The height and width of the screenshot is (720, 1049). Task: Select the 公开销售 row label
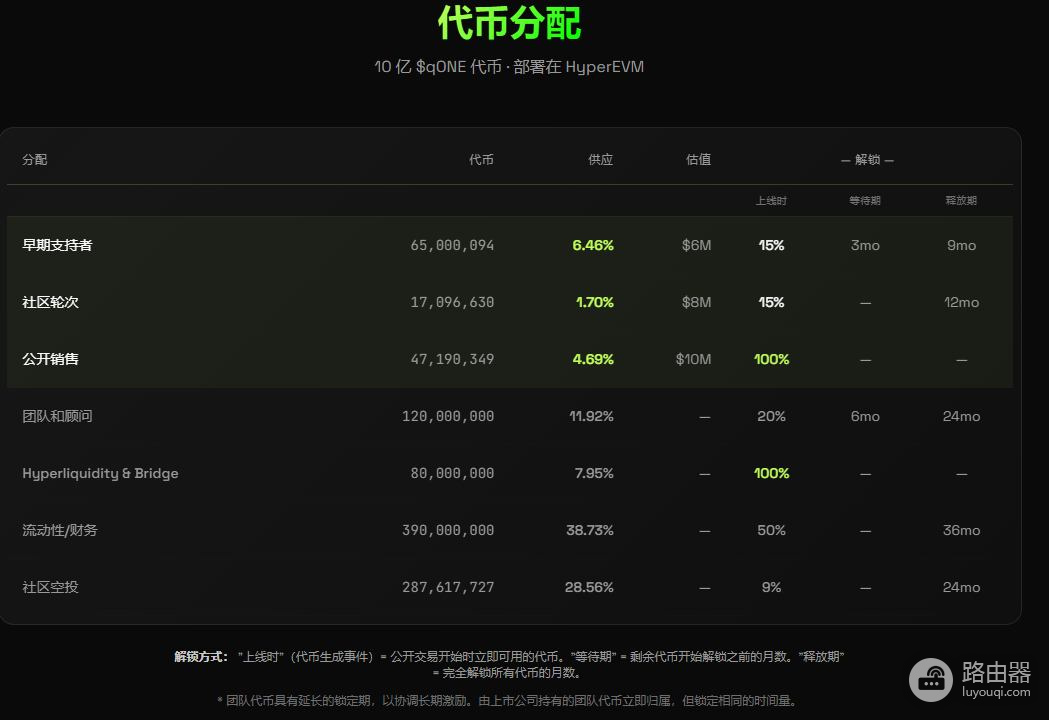click(50, 359)
